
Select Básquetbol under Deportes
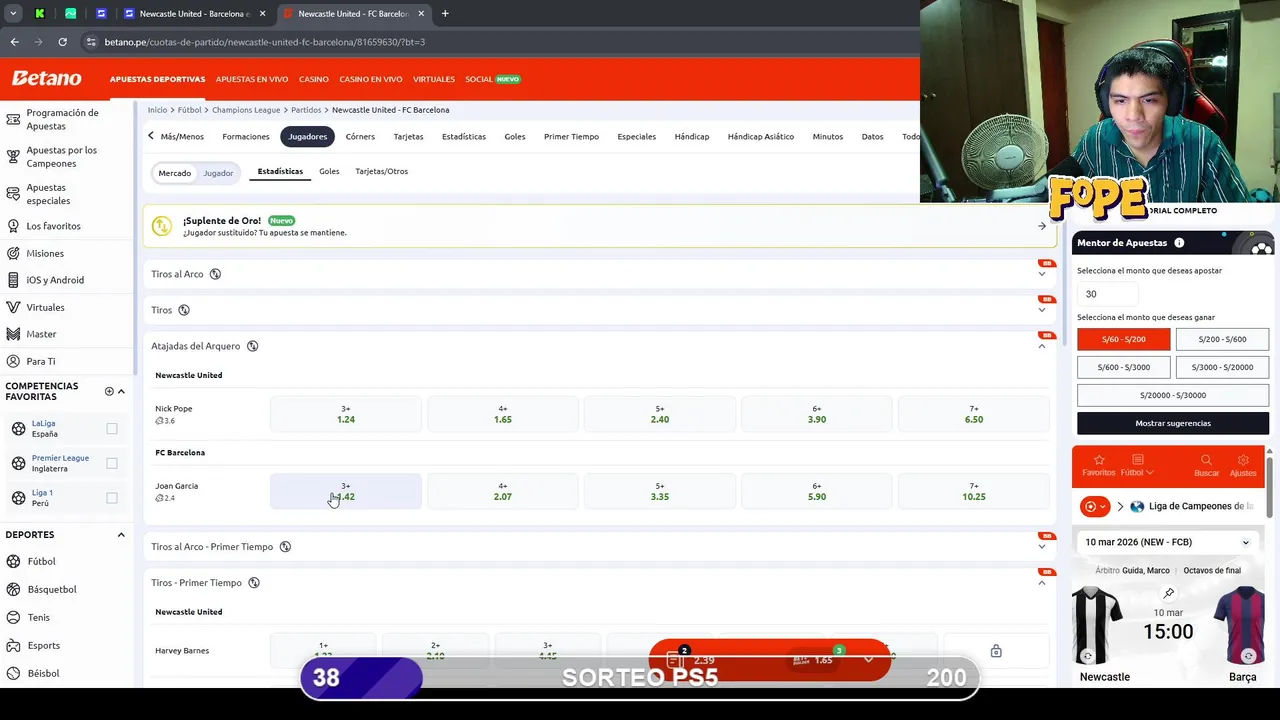[x=51, y=589]
